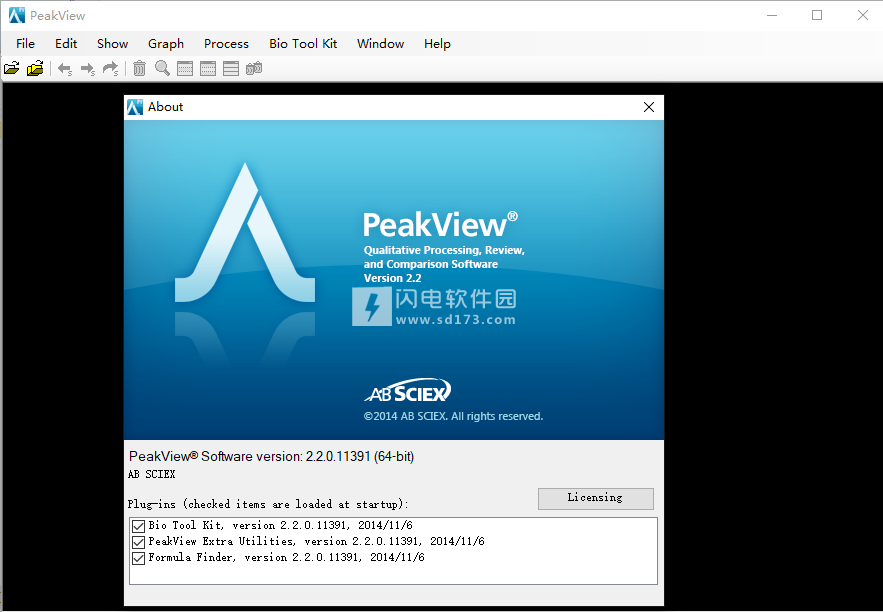Viewport: 883px width, 612px height.
Task: Click '©2014 AB SCIEX. All rights reserved.' text
Action: click(x=453, y=416)
